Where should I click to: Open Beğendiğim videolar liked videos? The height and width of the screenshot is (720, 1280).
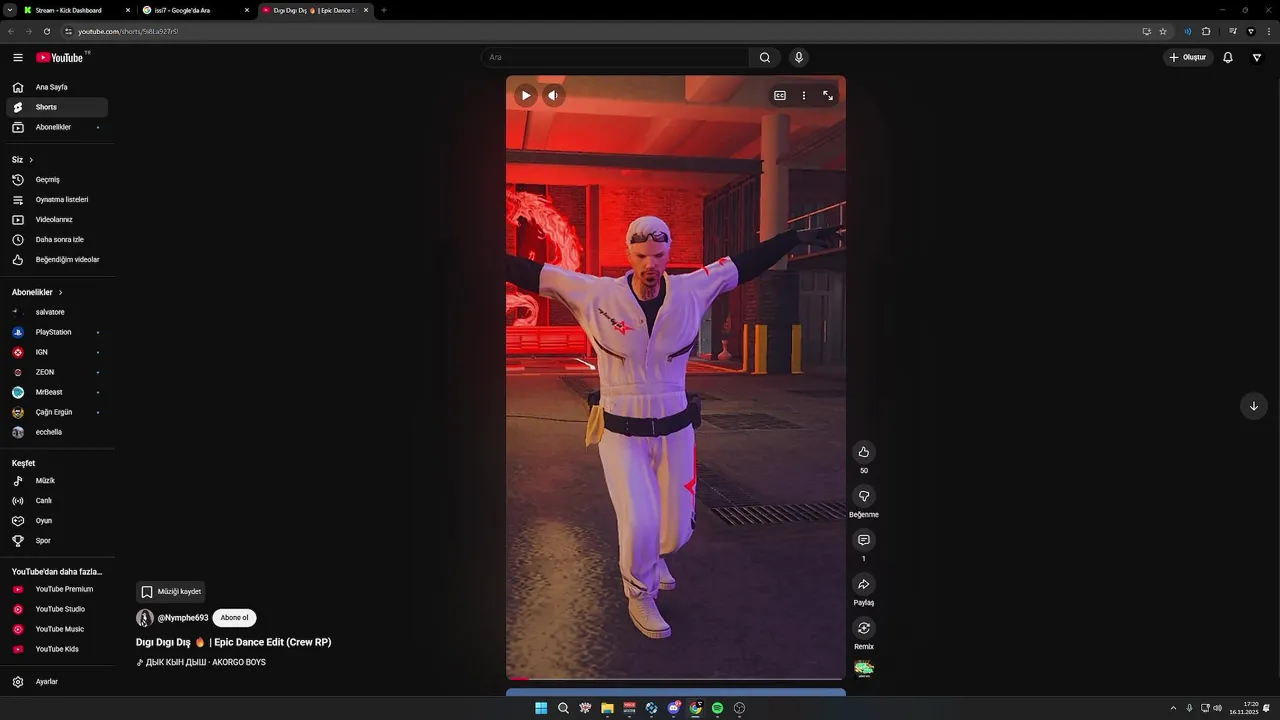[57, 260]
